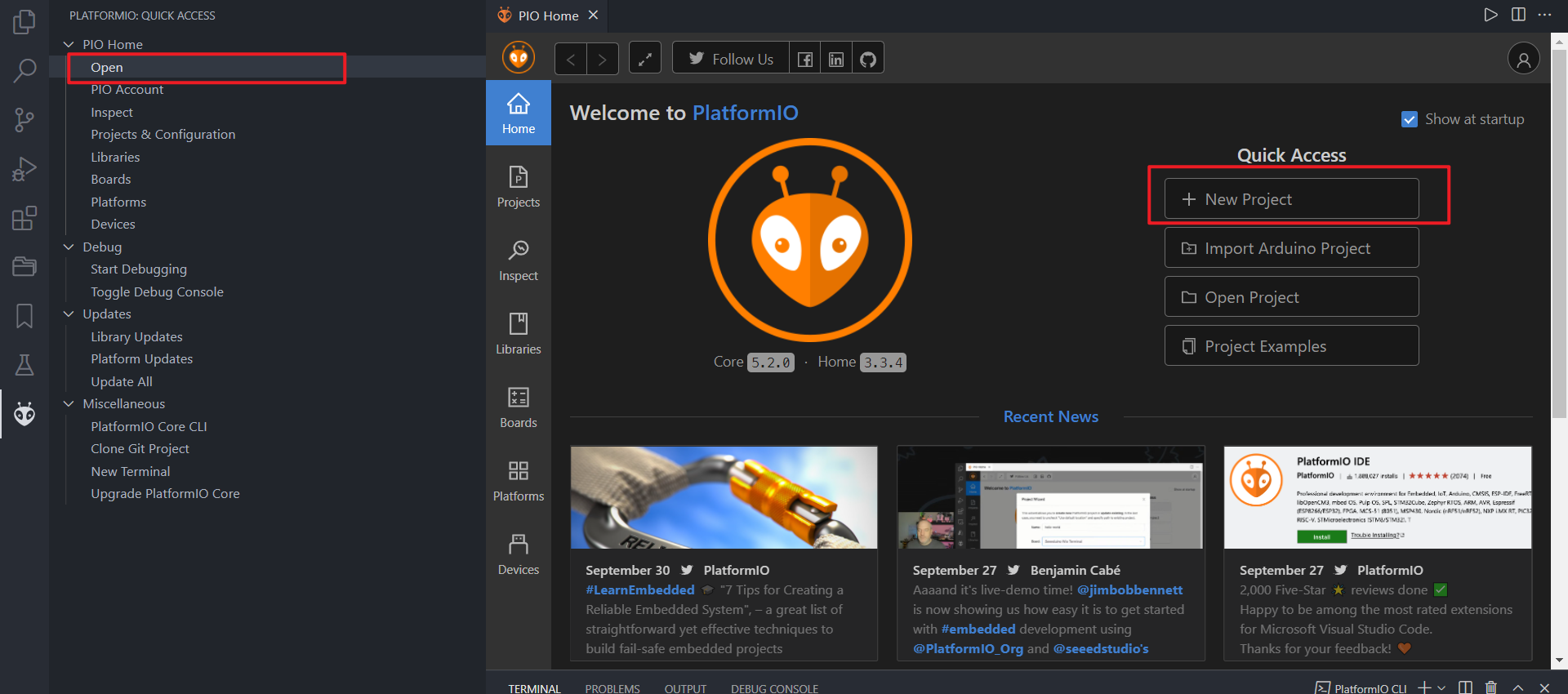Collapse the Debug tree section
1568x694 pixels.
tap(69, 247)
